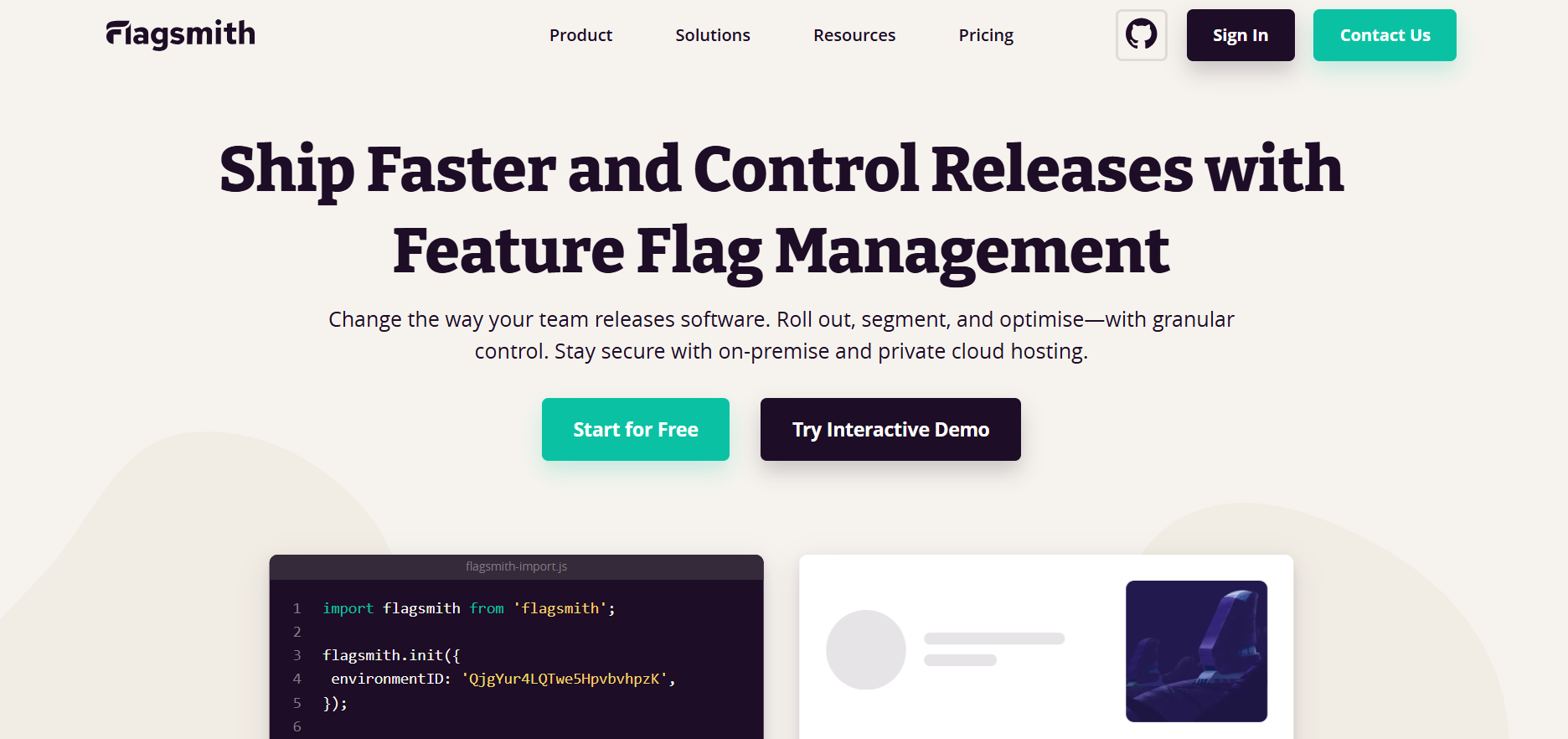Open the GitHub repository icon
This screenshot has width=1568, height=739.
(x=1141, y=35)
